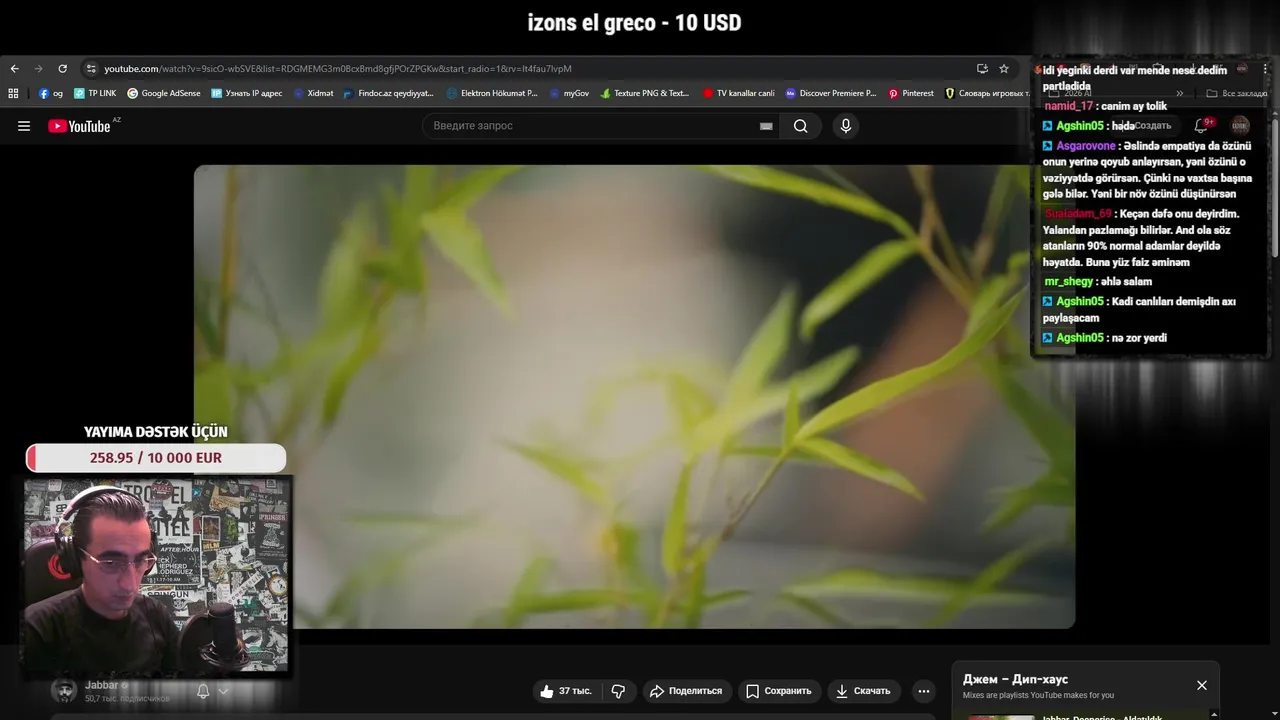Open the account avatar menu
This screenshot has height=720, width=1280.
pyautogui.click(x=1240, y=126)
